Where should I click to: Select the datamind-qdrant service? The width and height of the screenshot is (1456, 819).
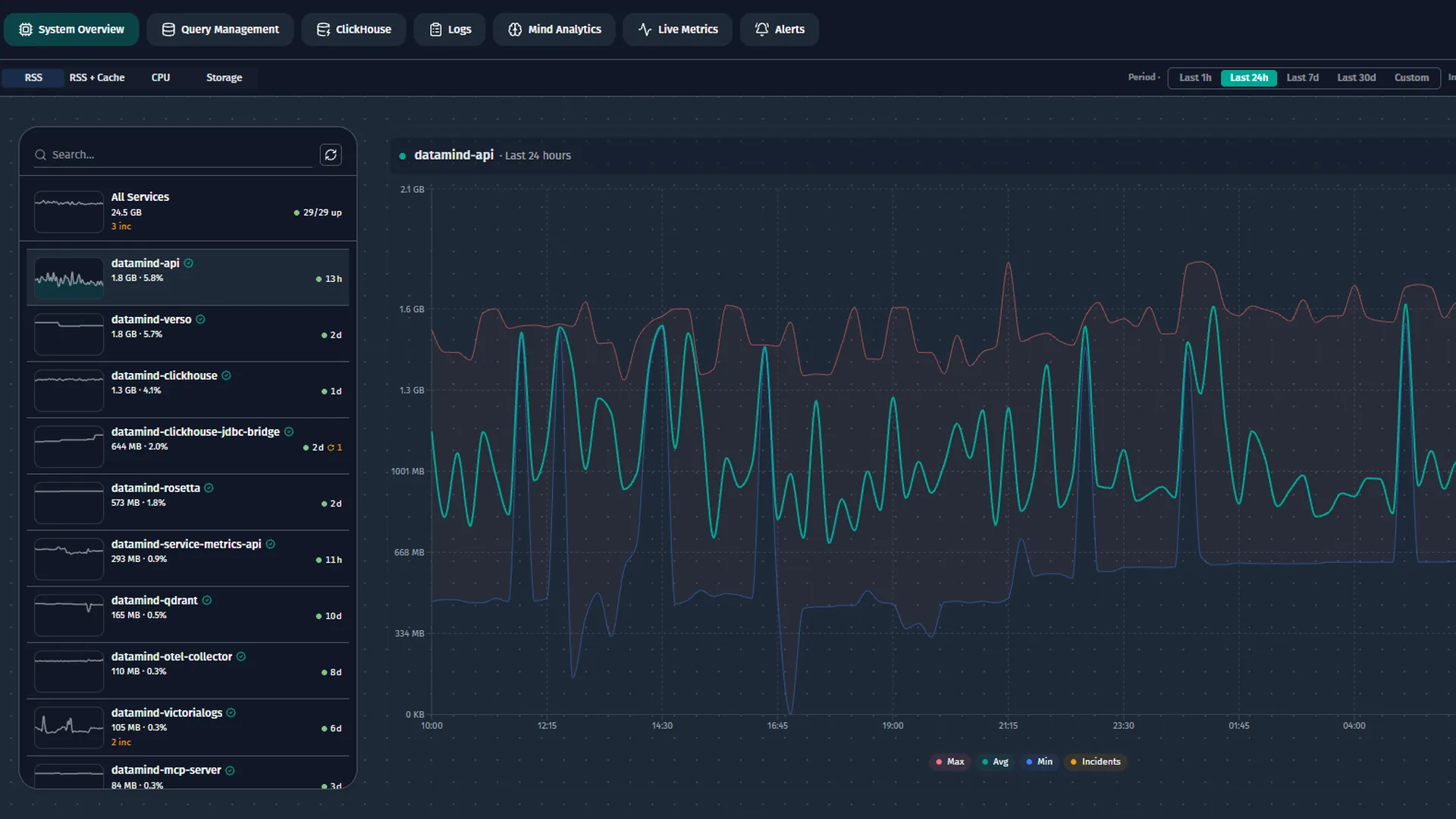click(188, 614)
